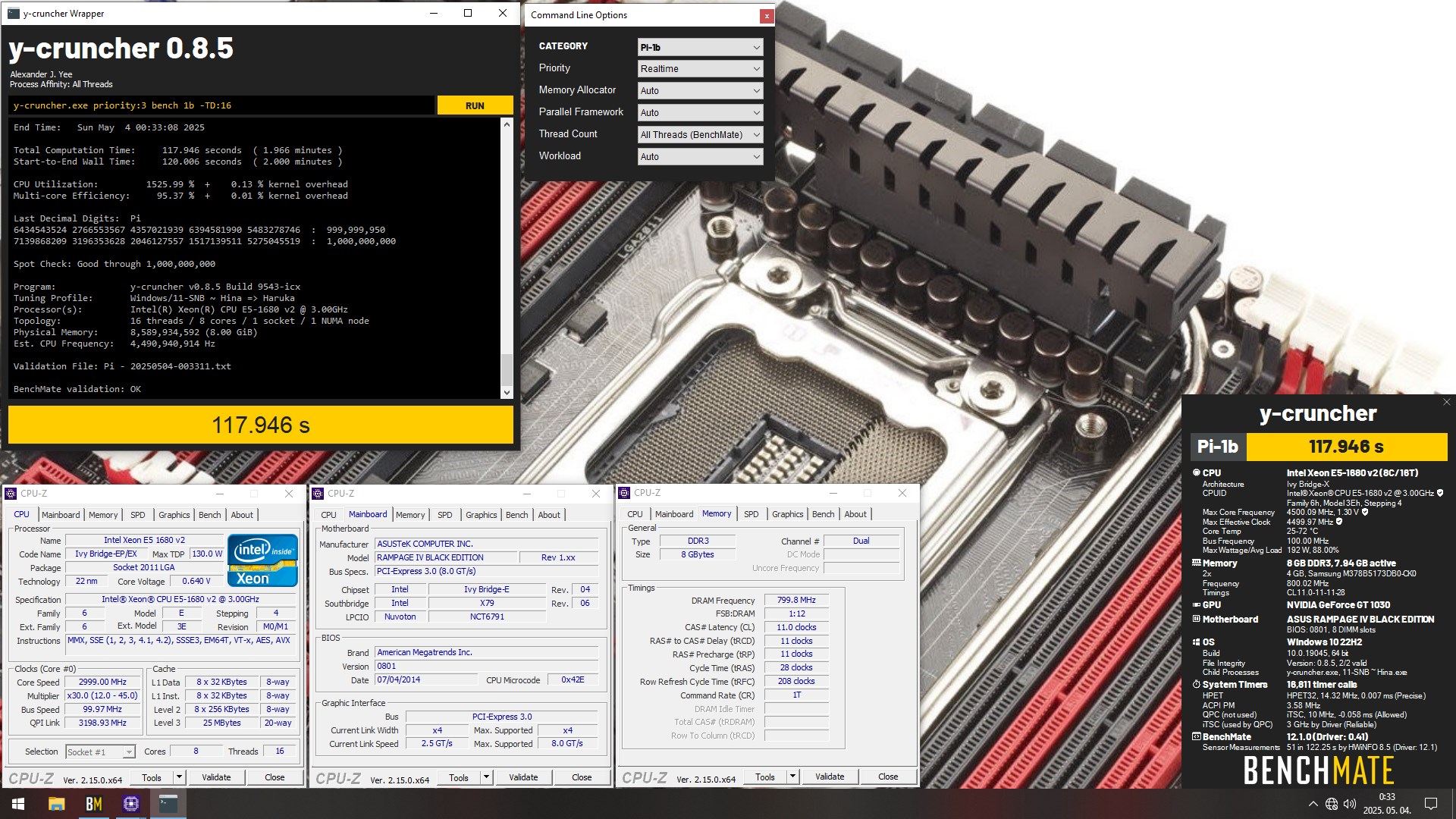Open File Explorer from the taskbar
The width and height of the screenshot is (1456, 819).
tap(56, 804)
